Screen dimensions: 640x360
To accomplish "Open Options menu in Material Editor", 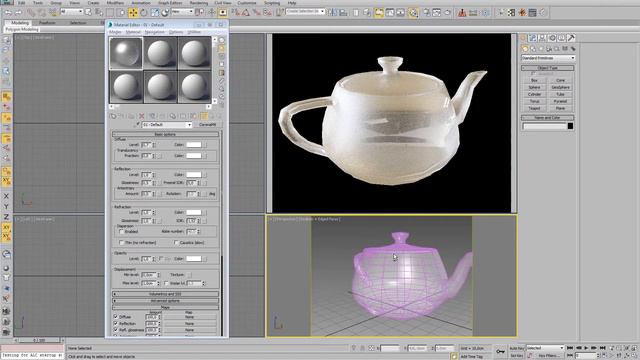I will [176, 32].
